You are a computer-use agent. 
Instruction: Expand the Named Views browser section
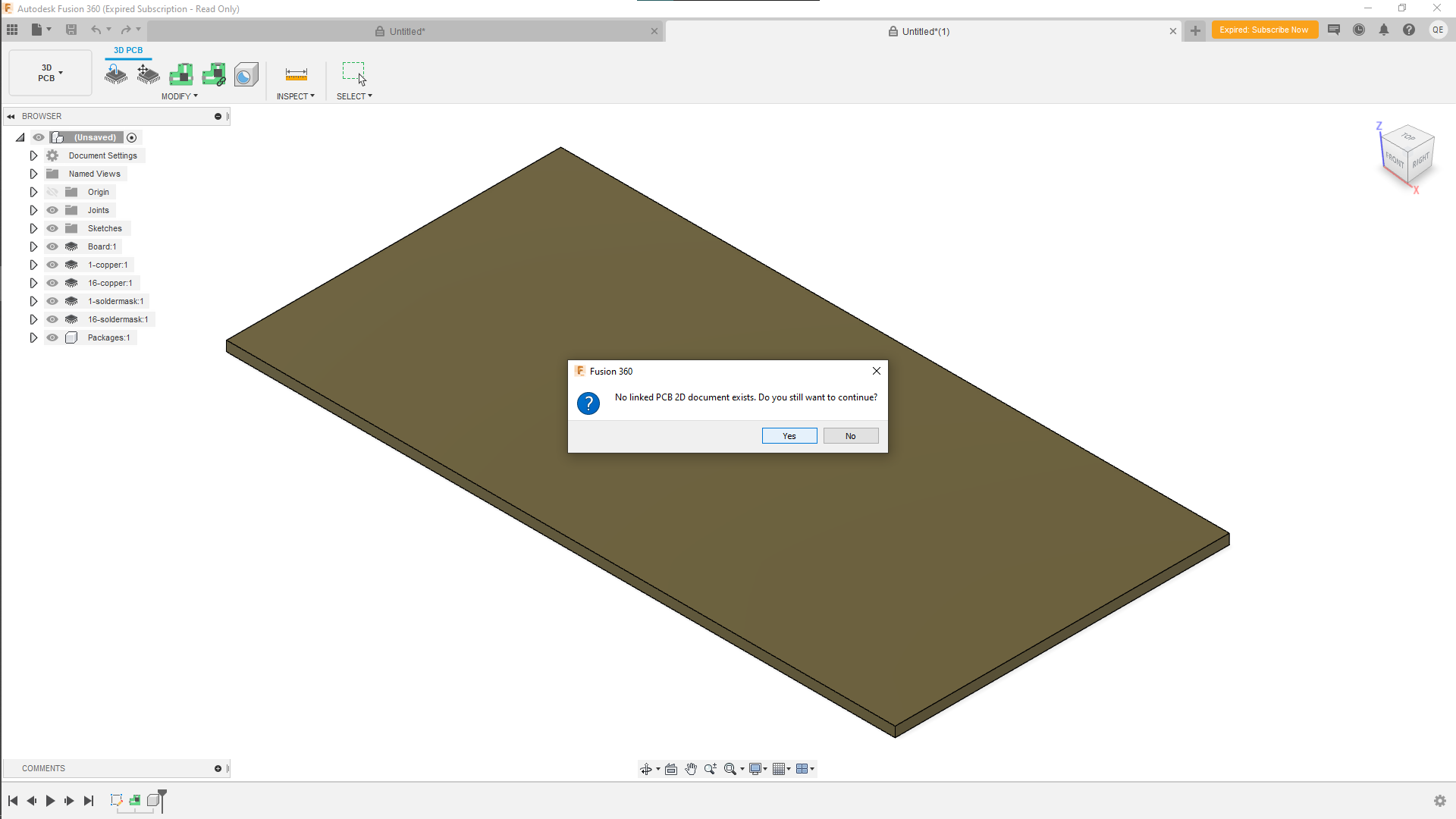[33, 173]
